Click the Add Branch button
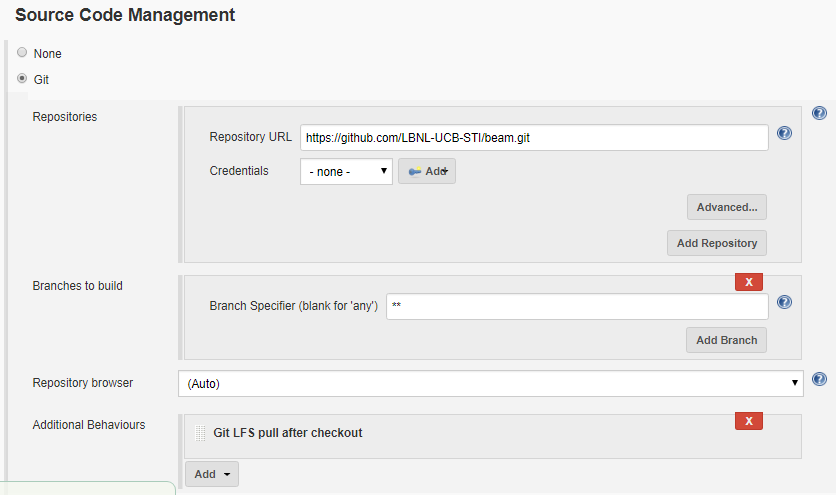The width and height of the screenshot is (836, 495). (x=726, y=340)
